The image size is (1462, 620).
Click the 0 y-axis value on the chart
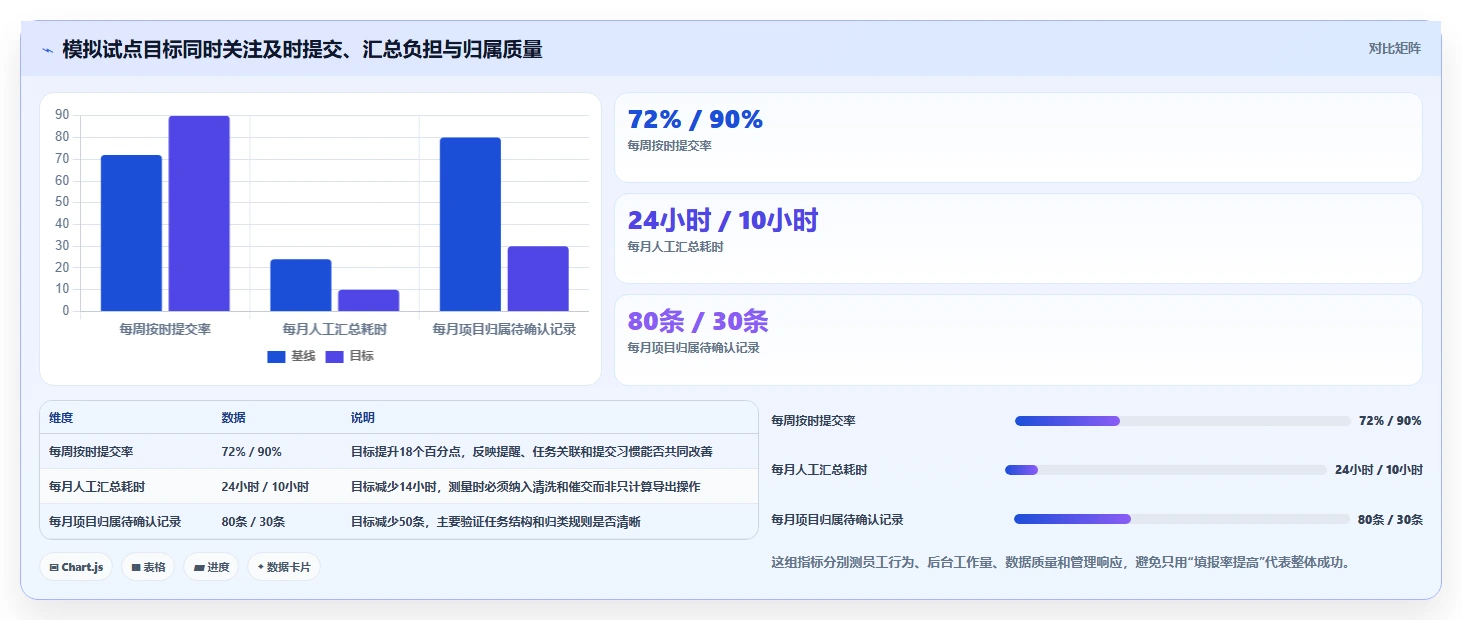pos(66,311)
